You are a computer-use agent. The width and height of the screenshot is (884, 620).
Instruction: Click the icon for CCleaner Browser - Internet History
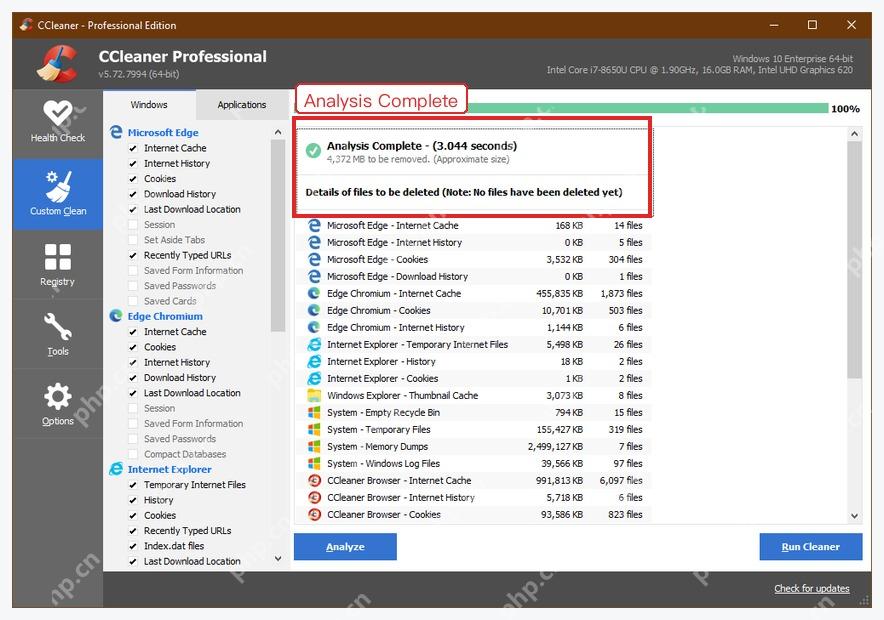pos(314,498)
